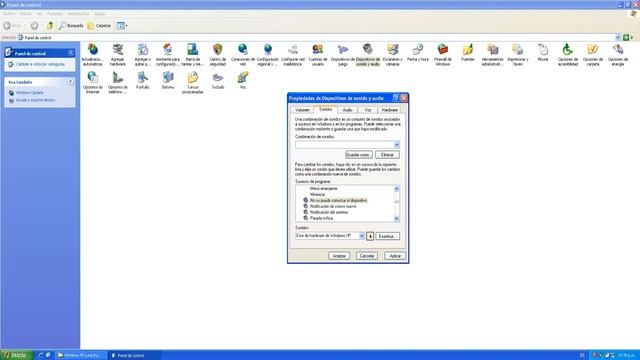
Task: Open Sonidos file dropdown arrow
Action: 362,236
